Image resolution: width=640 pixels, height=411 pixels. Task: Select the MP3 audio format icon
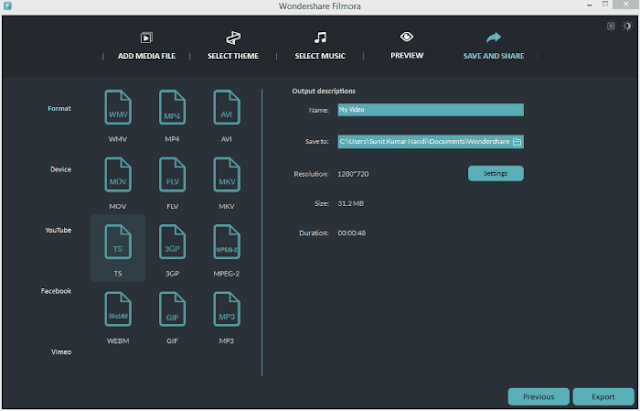[x=227, y=309]
